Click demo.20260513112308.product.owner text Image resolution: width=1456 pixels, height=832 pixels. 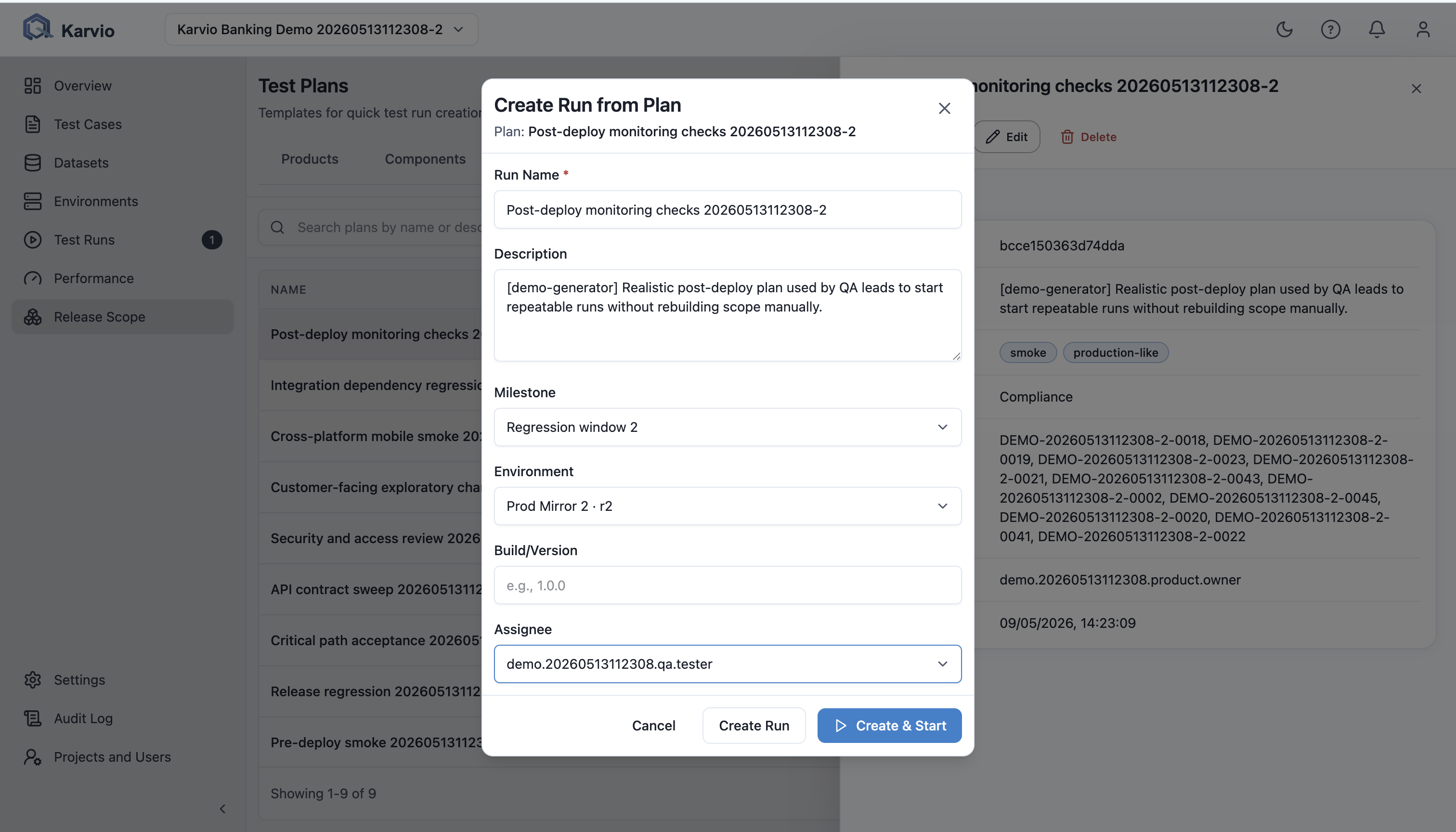[x=1119, y=579]
